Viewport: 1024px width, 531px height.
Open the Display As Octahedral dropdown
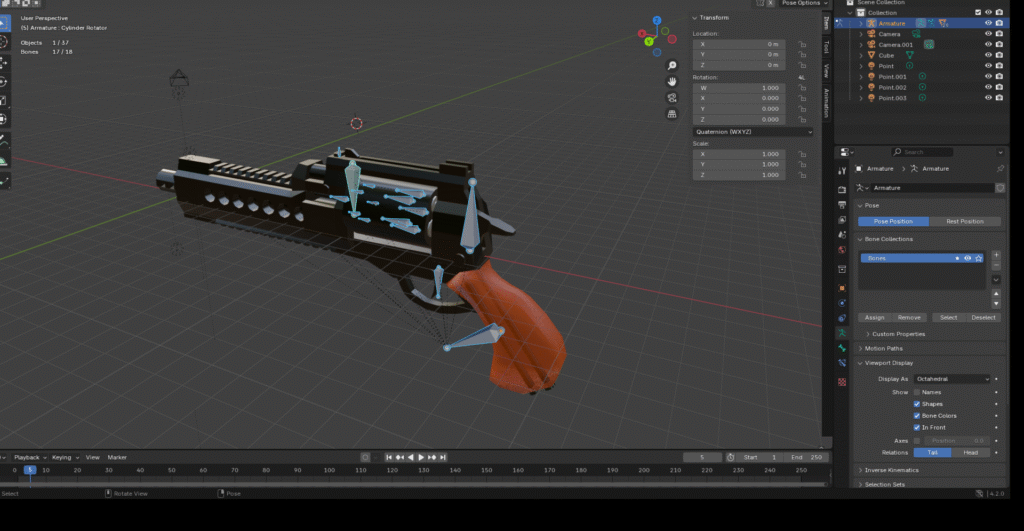953,379
